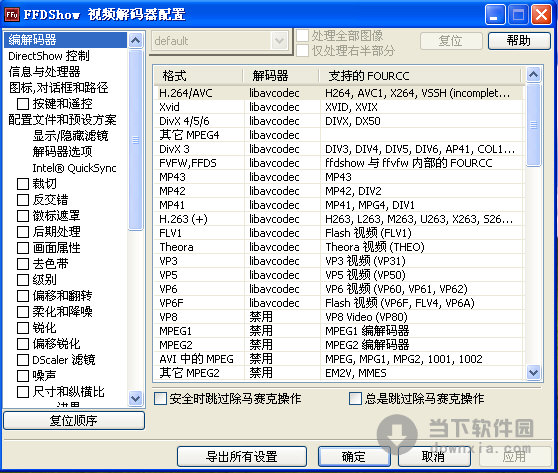558x473 pixels.
Task: Select the 其它 MPEG4 row
Action: point(339,135)
